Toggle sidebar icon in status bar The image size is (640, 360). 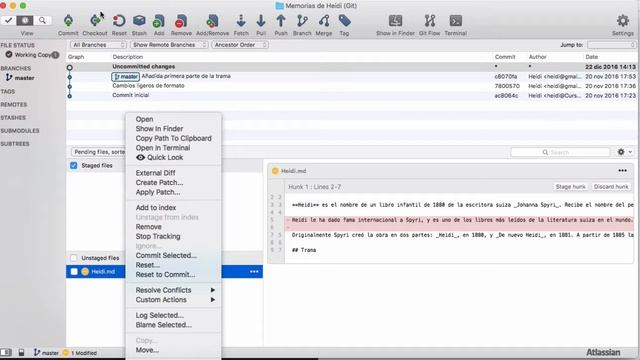pyautogui.click(x=6, y=352)
